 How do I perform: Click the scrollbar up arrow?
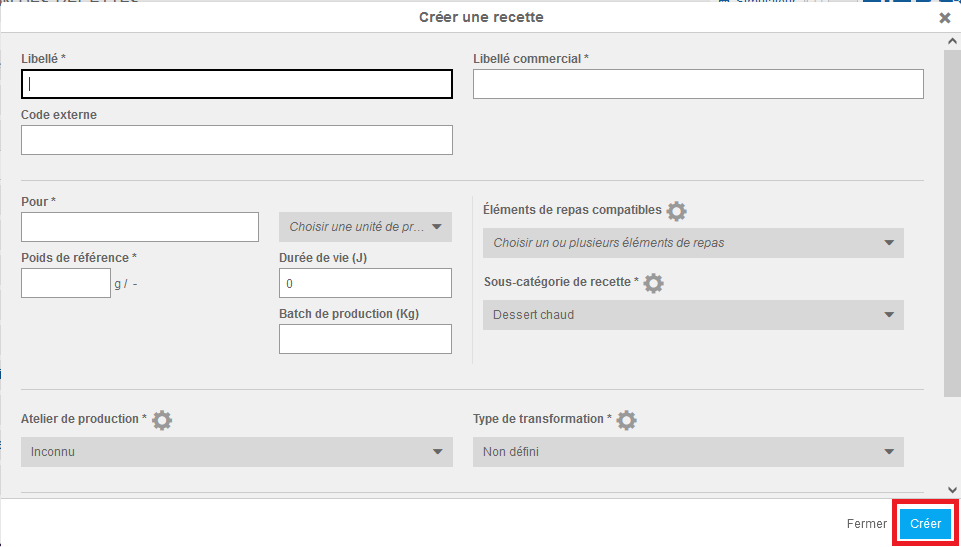pos(952,40)
